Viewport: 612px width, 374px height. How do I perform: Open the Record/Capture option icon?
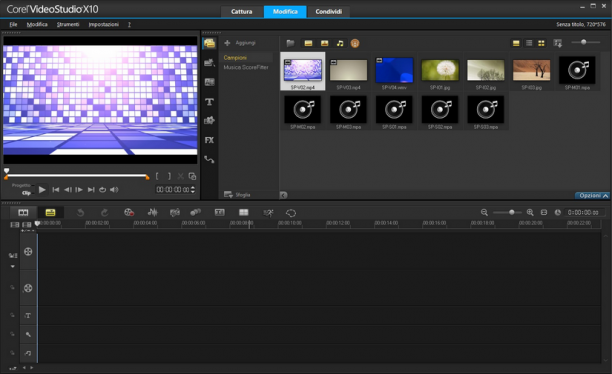(128, 212)
